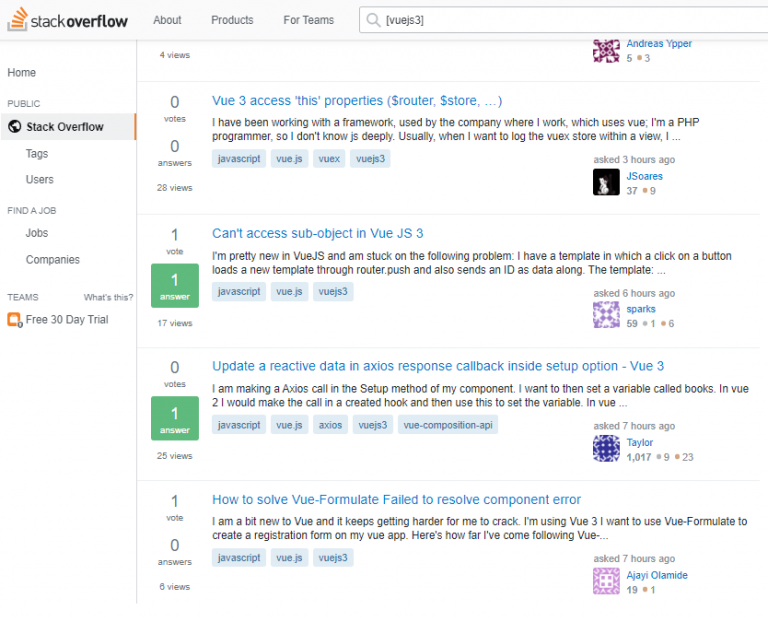The height and width of the screenshot is (622, 768).
Task: Open Users page from sidebar
Action: [x=40, y=180]
